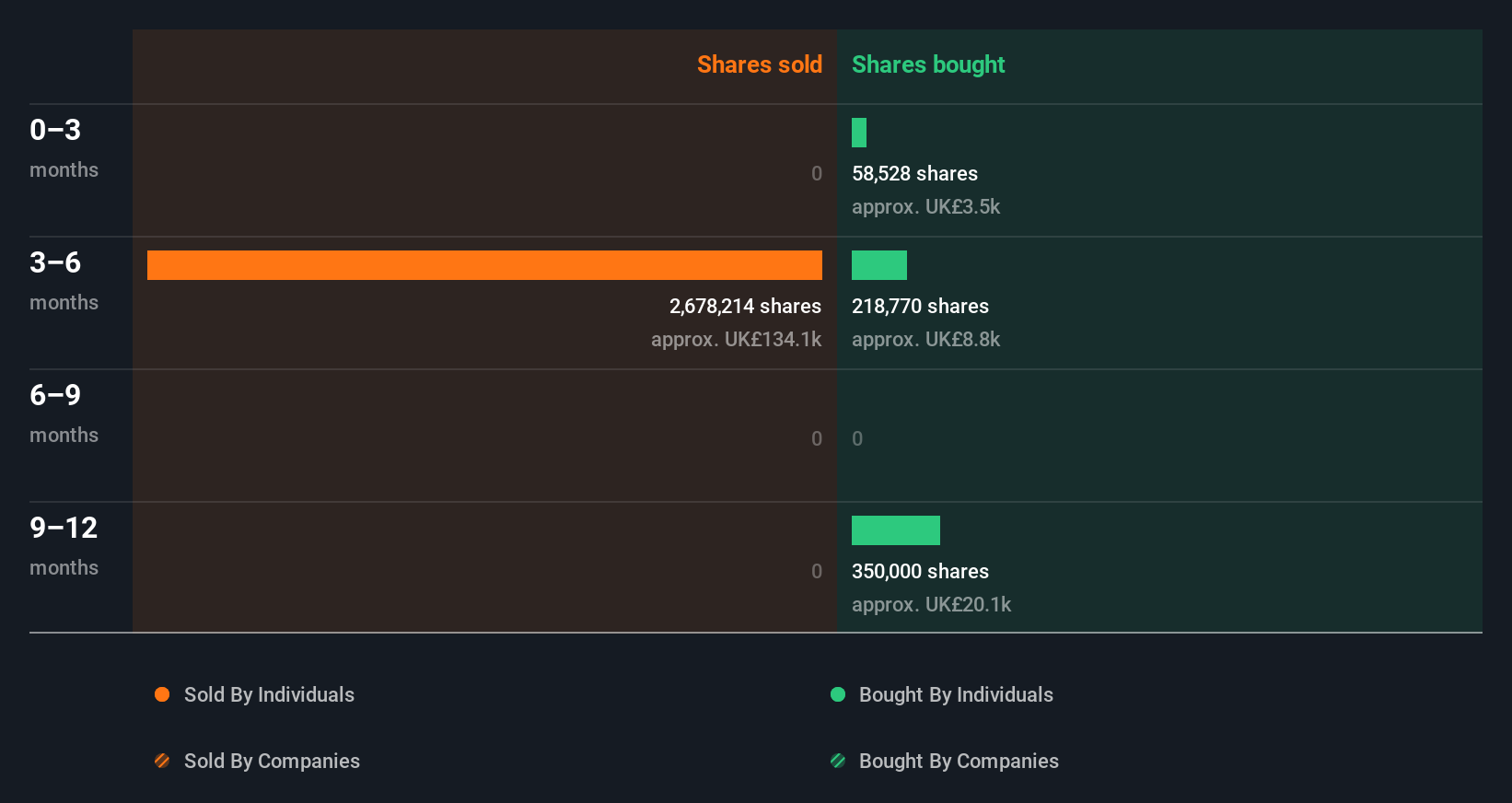The width and height of the screenshot is (1512, 803).
Task: Click the green Bought By Individuals legend dot
Action: point(838,694)
